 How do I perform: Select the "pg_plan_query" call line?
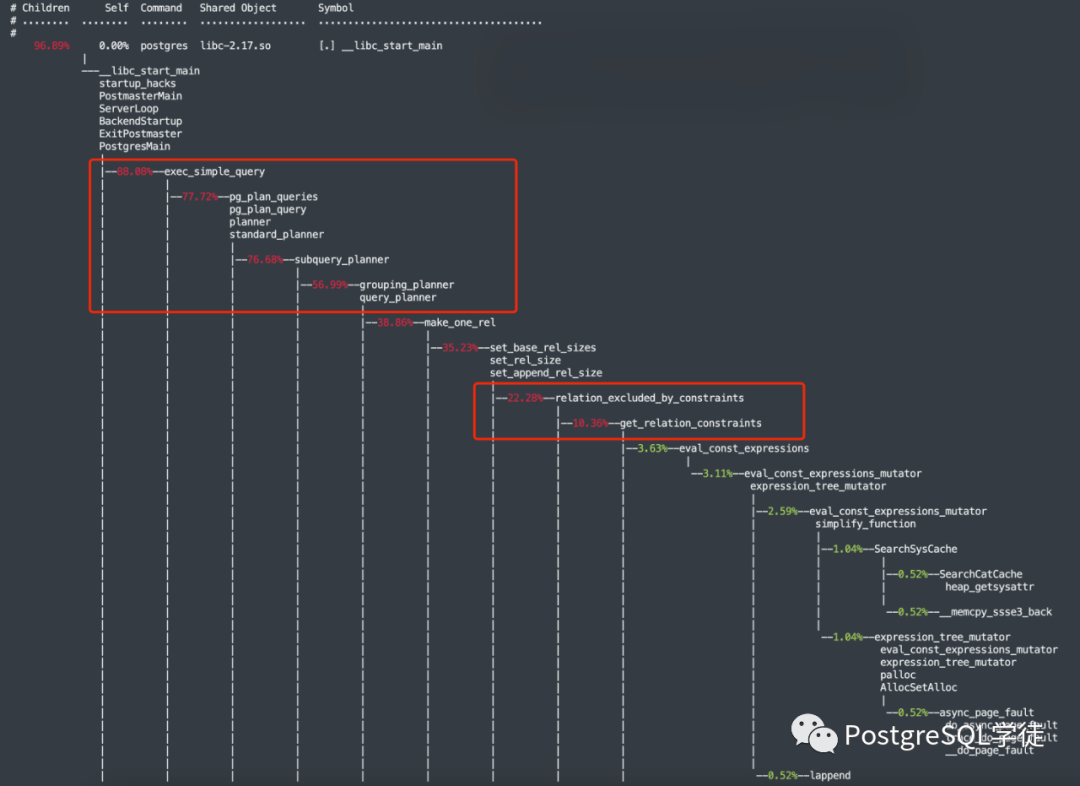[x=268, y=209]
